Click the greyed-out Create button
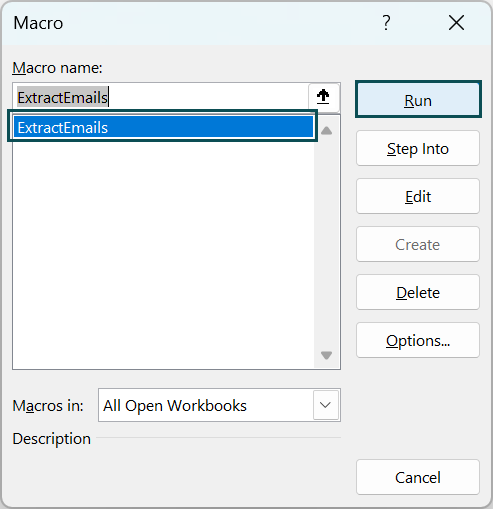The image size is (493, 509). (x=418, y=244)
